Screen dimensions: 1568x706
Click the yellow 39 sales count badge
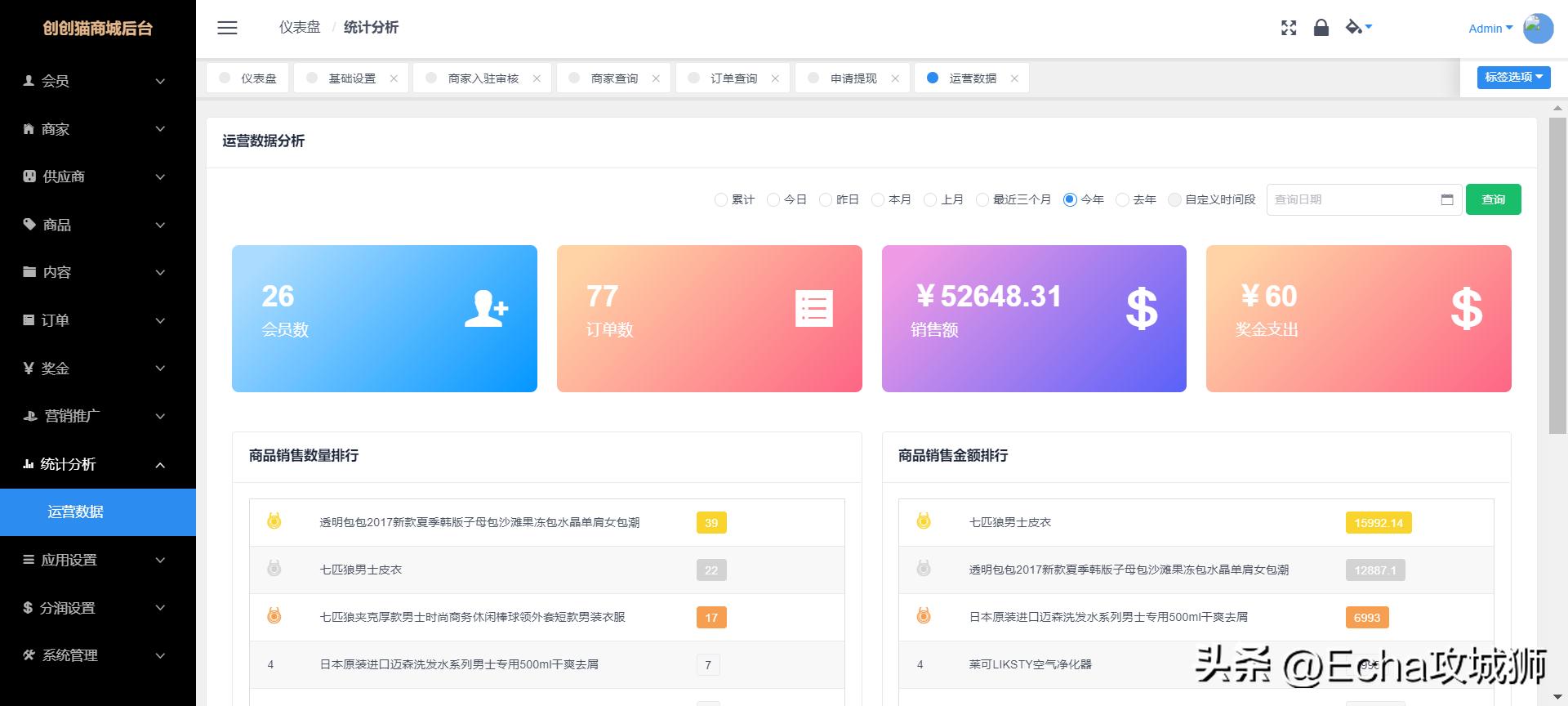pyautogui.click(x=711, y=523)
